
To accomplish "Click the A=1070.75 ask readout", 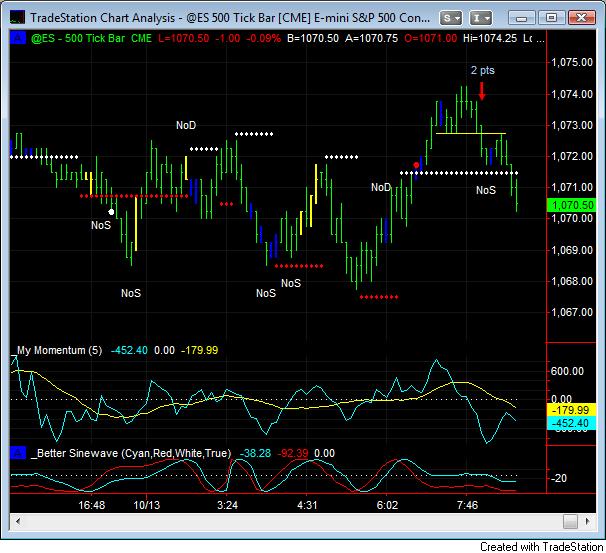I will pos(371,38).
